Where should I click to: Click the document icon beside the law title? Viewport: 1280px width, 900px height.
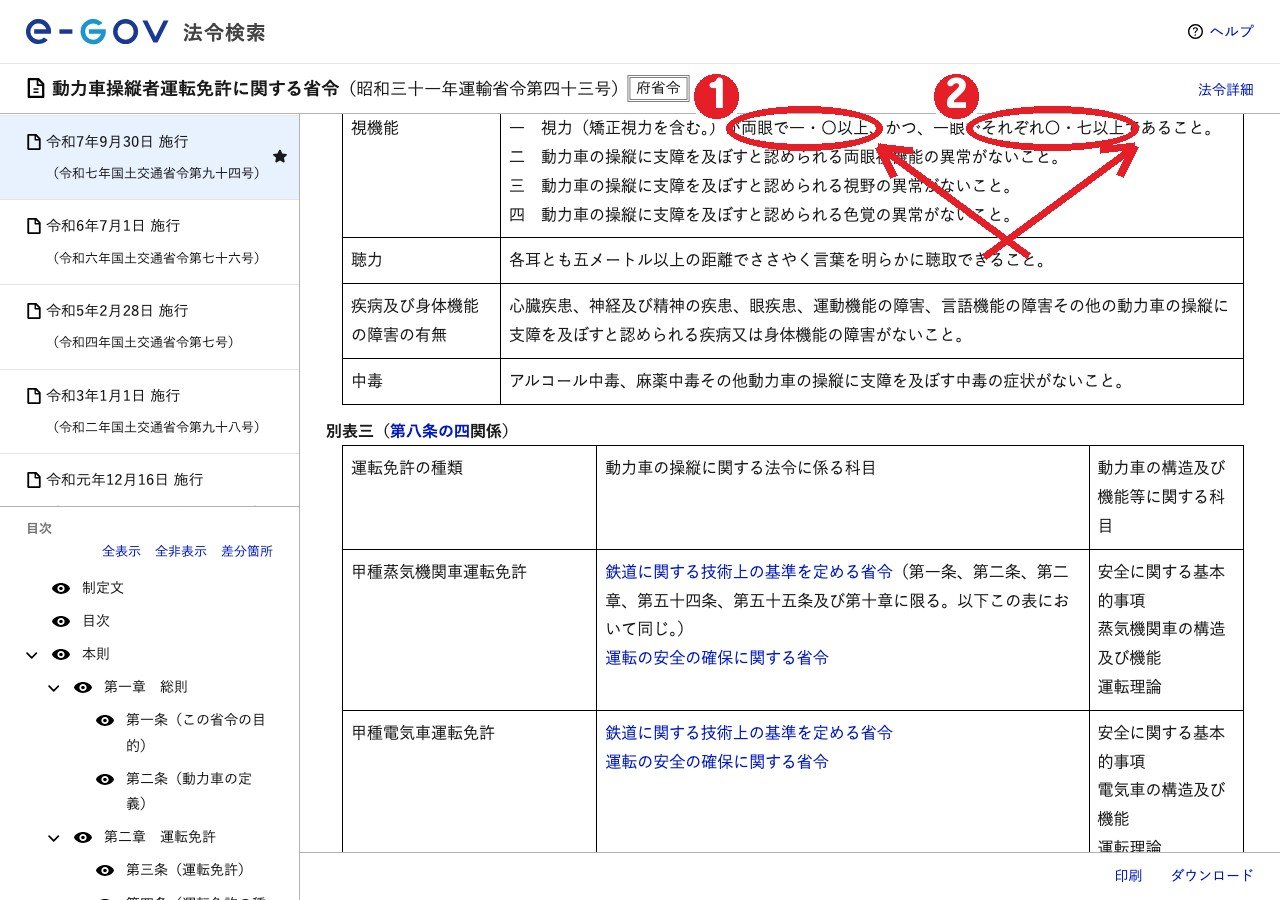(x=36, y=88)
